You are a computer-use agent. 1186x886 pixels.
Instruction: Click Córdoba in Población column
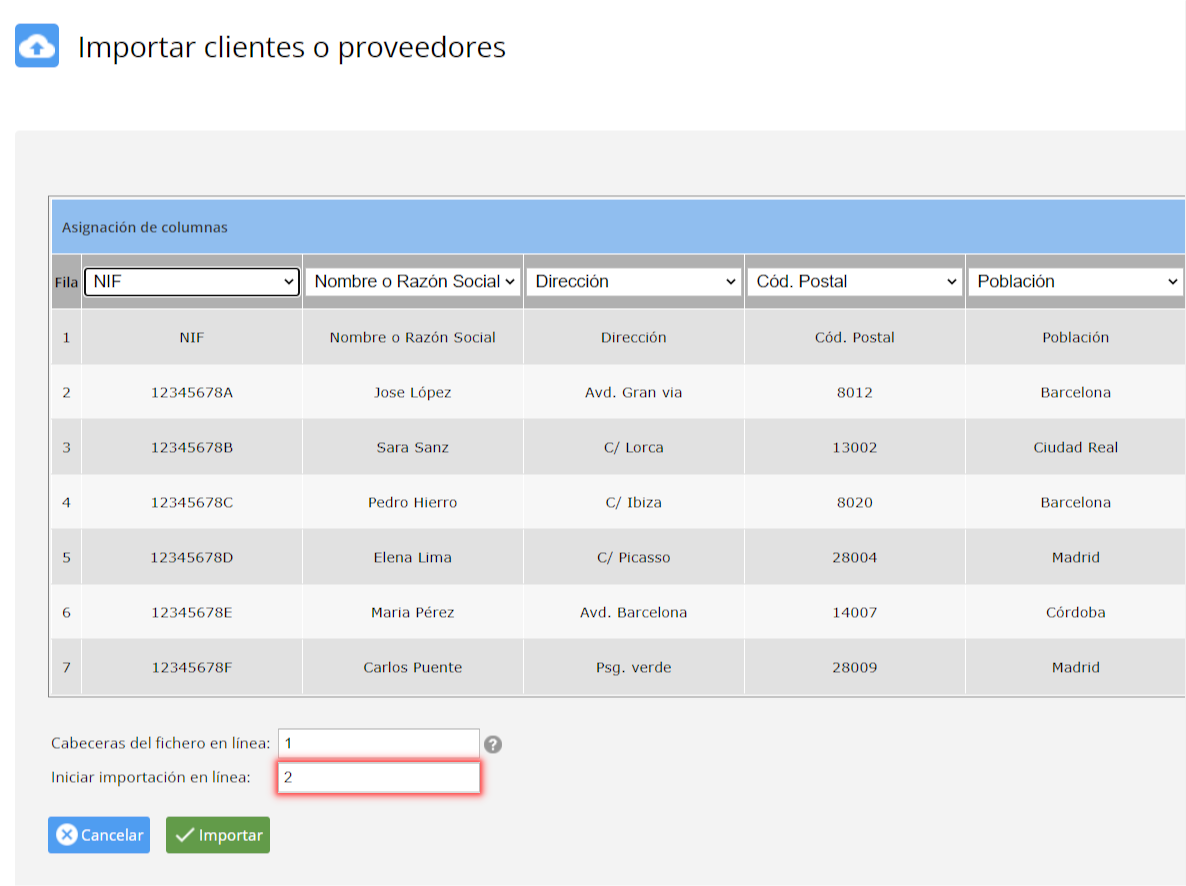pos(1076,612)
